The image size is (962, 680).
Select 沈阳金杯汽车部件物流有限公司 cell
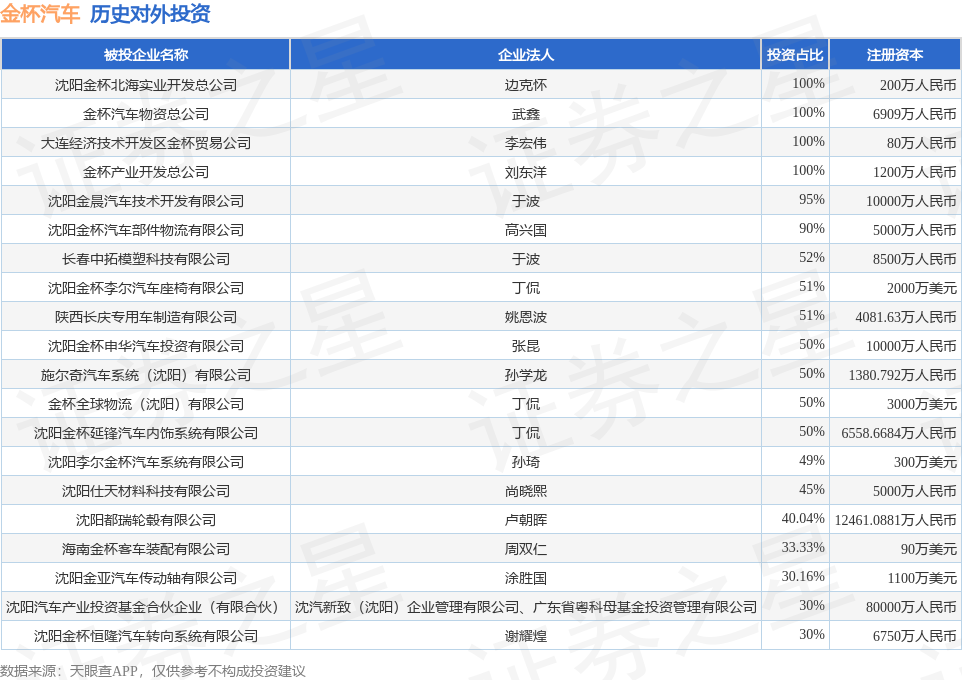click(145, 230)
